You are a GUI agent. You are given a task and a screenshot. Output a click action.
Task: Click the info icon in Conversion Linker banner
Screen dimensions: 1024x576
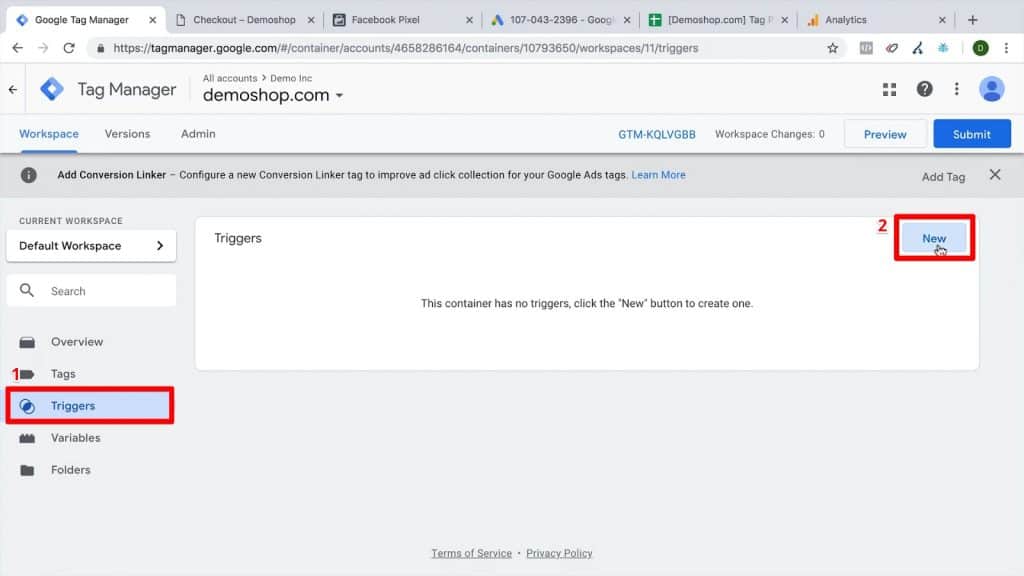tap(28, 175)
